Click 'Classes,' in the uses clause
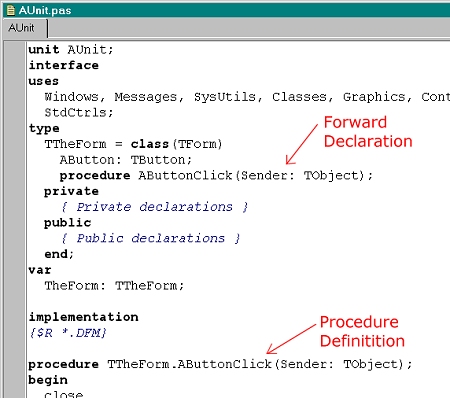The height and width of the screenshot is (398, 450). click(x=302, y=97)
